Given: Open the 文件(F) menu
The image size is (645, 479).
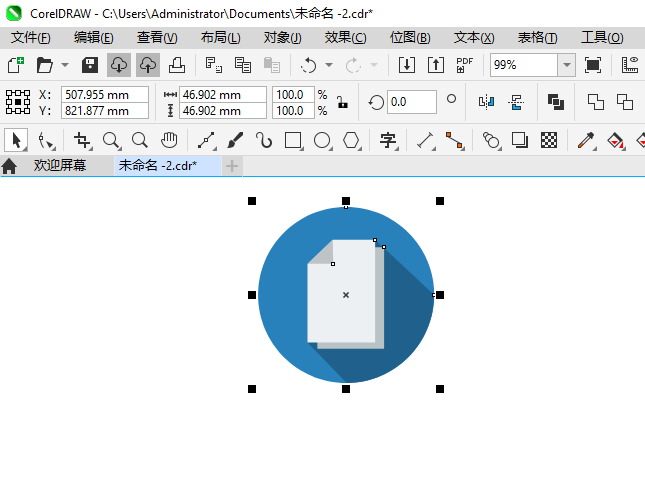Looking at the screenshot, I should tap(30, 38).
